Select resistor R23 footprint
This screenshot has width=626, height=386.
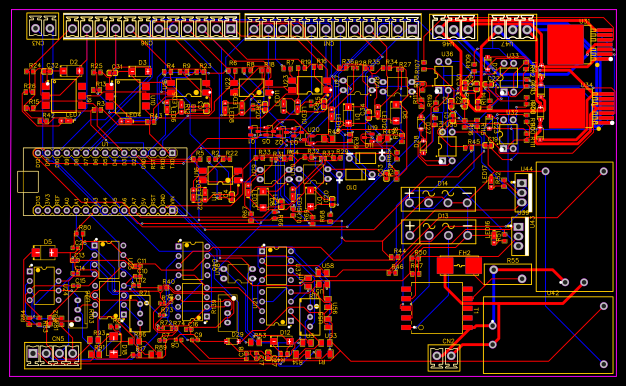(201, 72)
